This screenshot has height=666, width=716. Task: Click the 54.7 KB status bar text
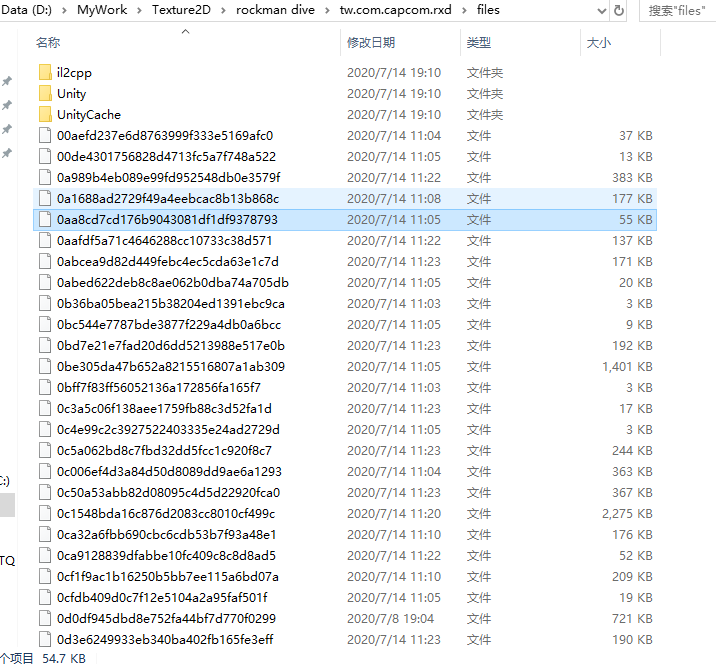[x=63, y=658]
